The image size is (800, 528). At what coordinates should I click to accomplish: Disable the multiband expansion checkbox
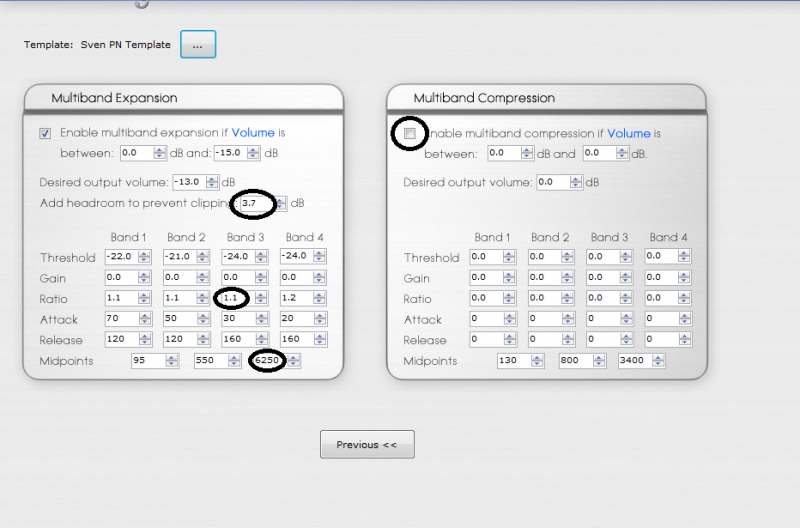pos(45,133)
